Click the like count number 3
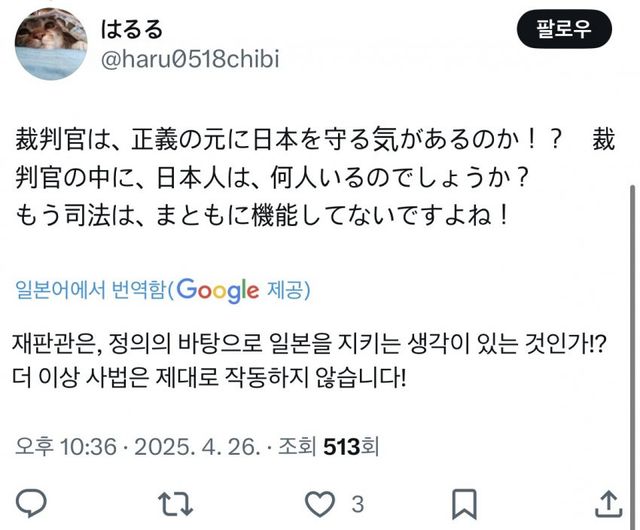 tap(356, 502)
